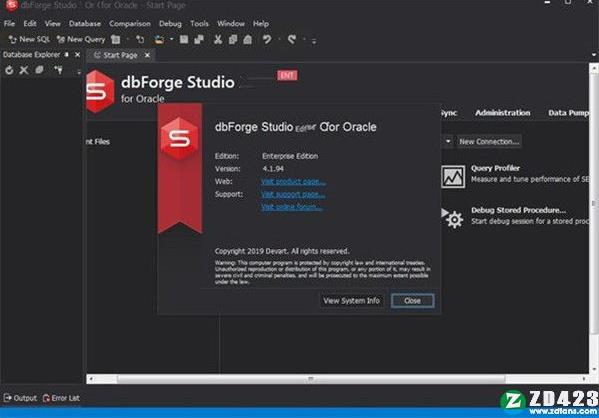The image size is (599, 418).
Task: Open the Edit menu
Action: coord(30,24)
